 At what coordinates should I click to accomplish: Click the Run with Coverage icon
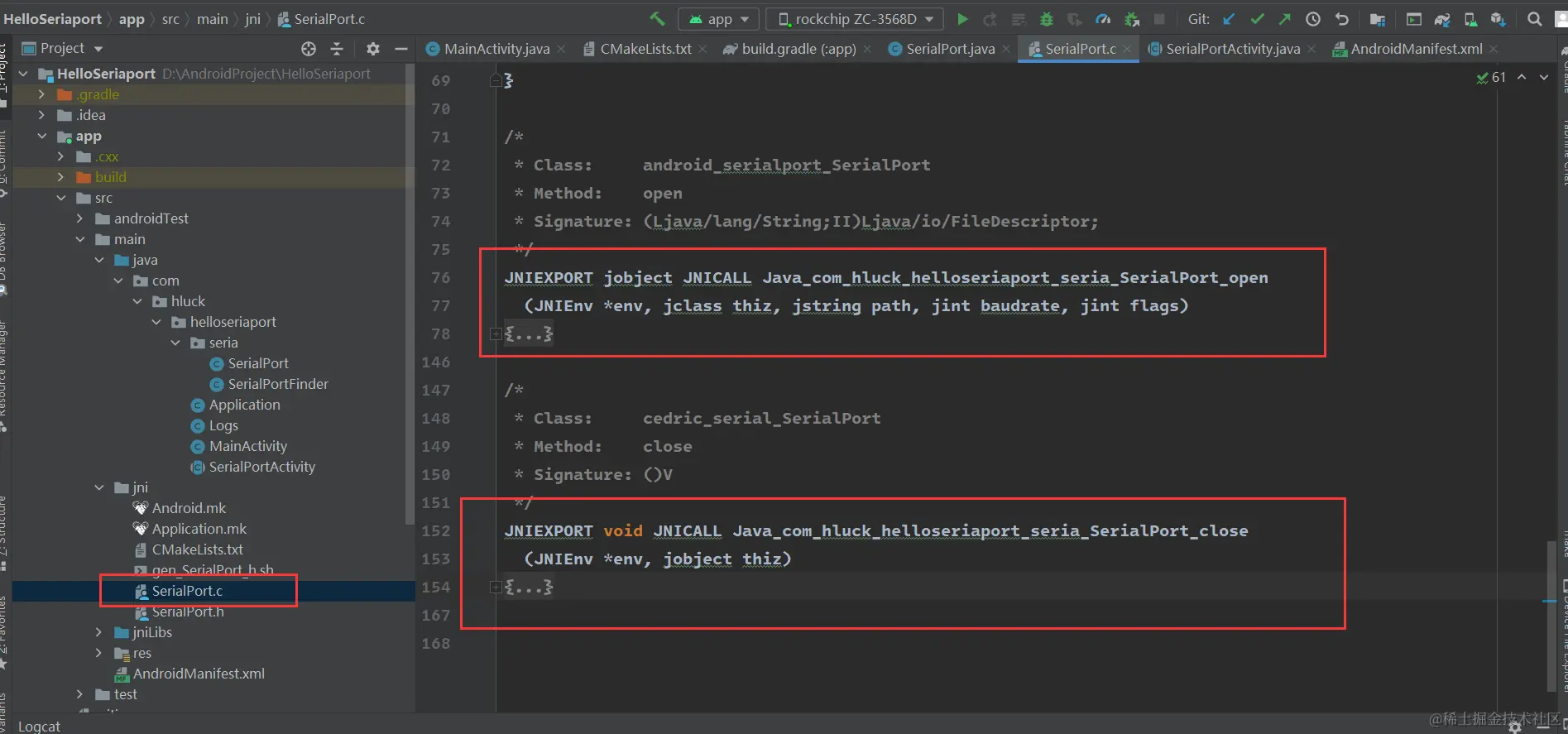click(1075, 18)
